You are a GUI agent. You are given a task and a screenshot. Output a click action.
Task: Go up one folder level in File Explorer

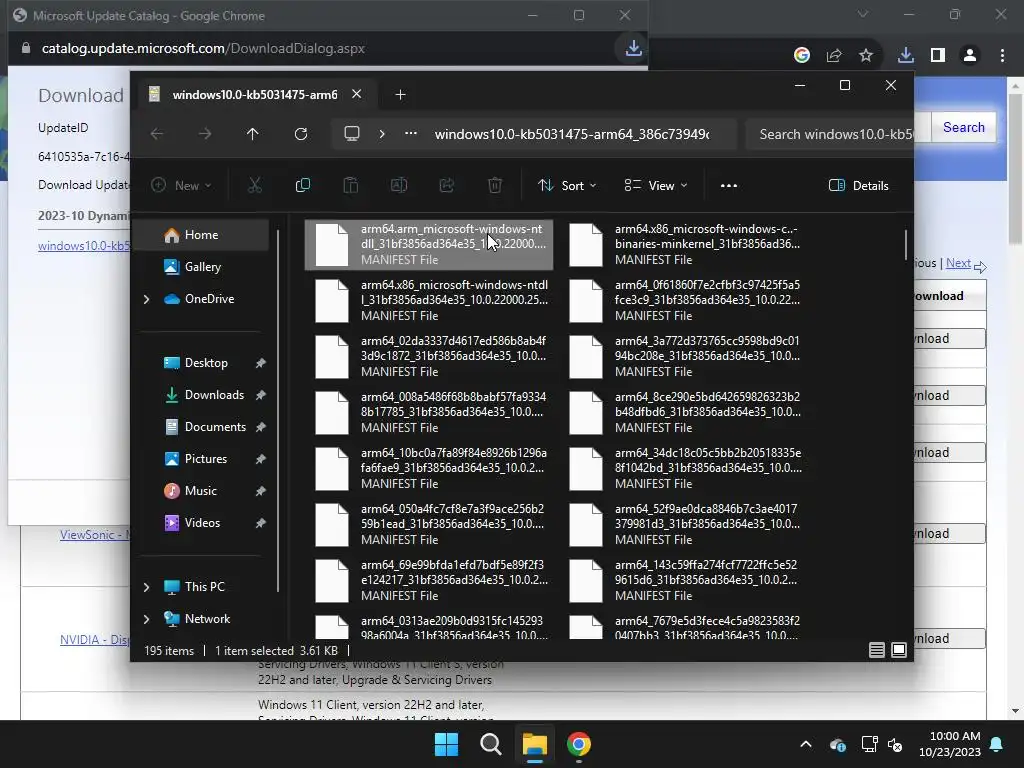(253, 134)
